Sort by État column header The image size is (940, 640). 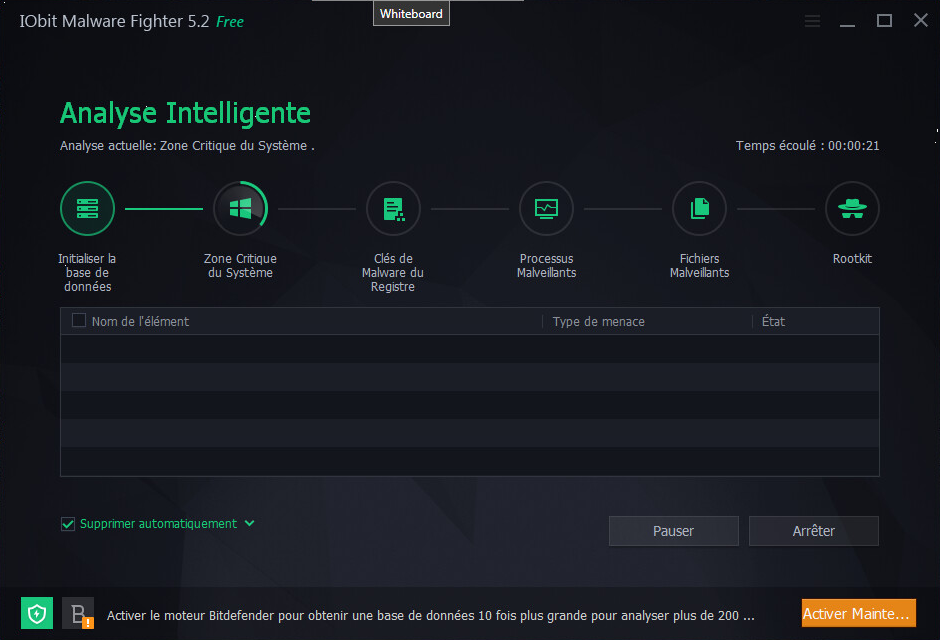pyautogui.click(x=773, y=321)
